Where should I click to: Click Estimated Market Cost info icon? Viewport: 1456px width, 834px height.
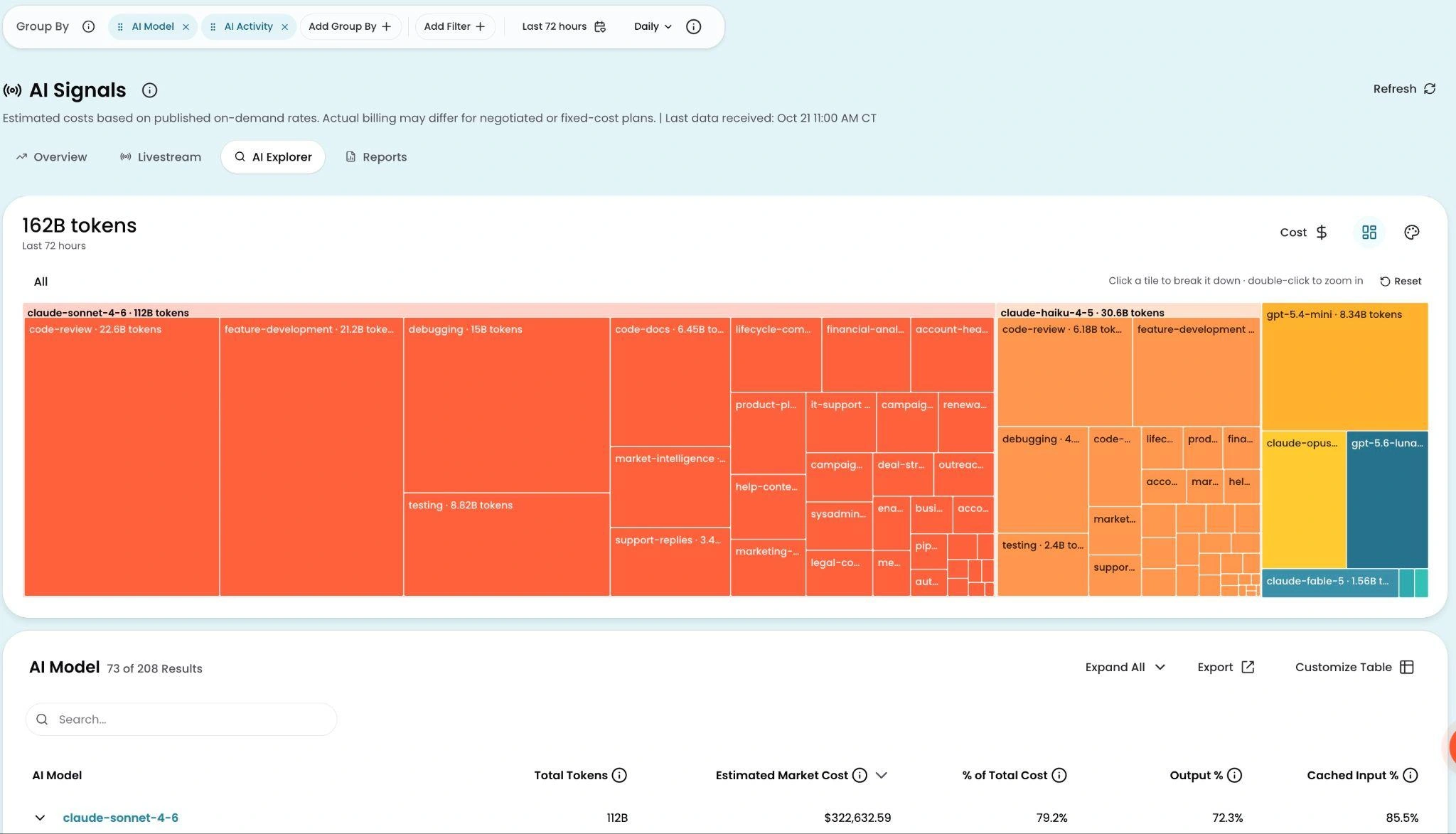[860, 776]
